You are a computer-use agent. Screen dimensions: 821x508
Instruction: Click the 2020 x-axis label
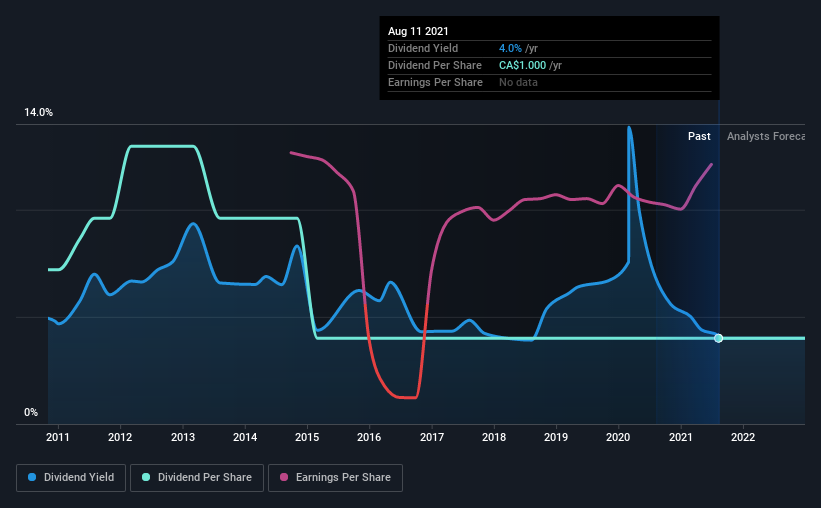click(618, 437)
